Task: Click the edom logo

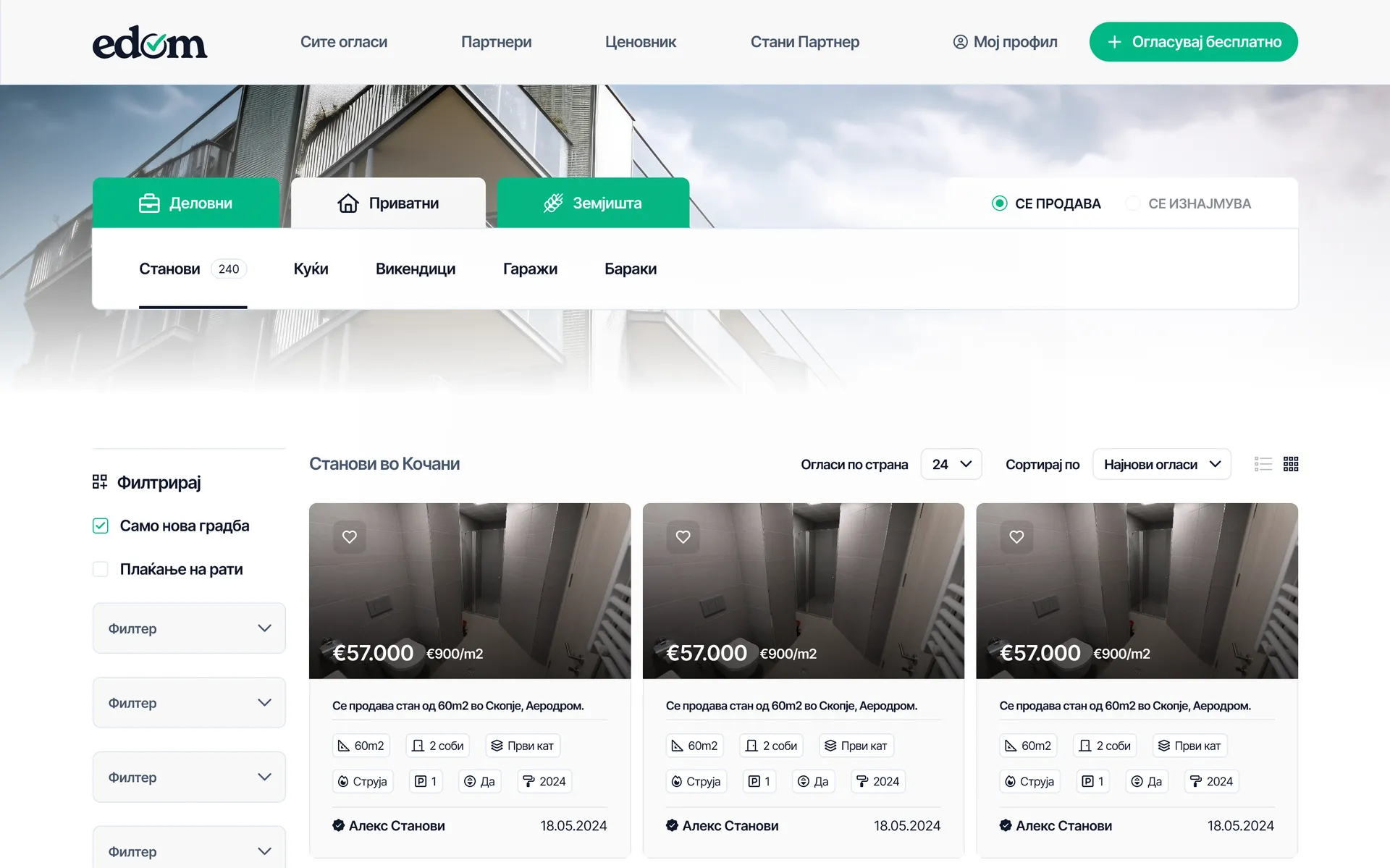Action: 150,42
